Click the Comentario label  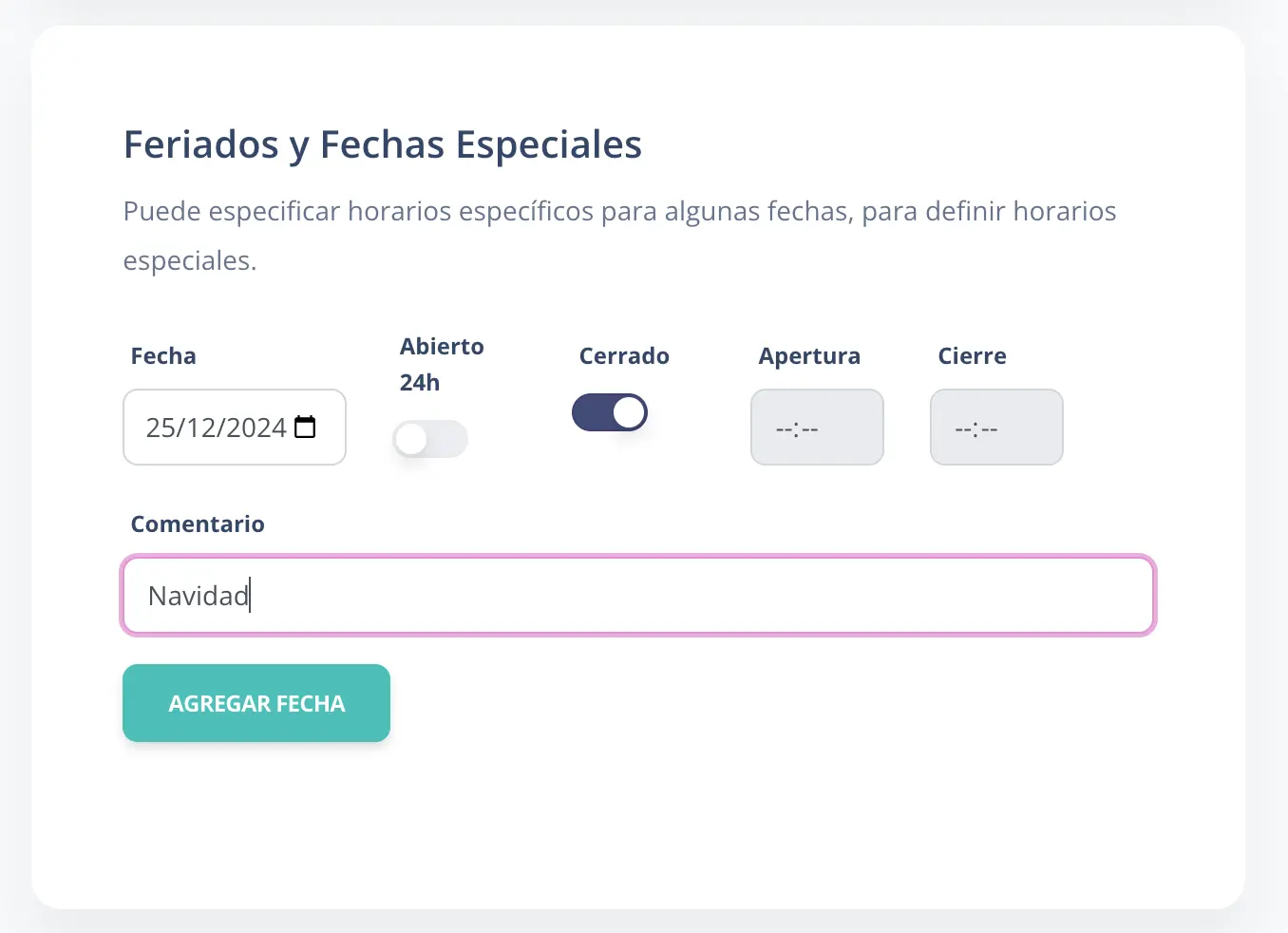[198, 524]
